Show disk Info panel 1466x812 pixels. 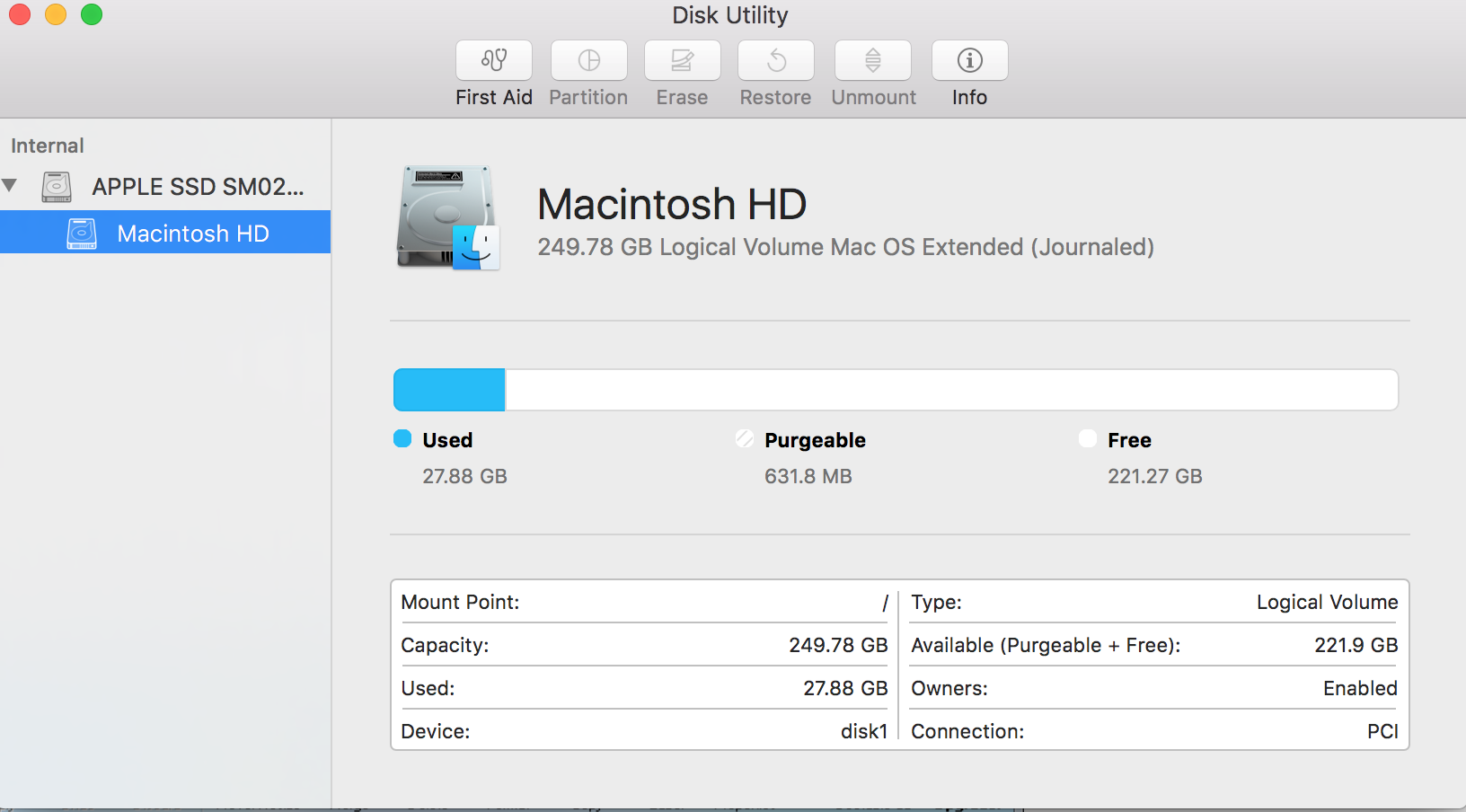click(x=970, y=60)
